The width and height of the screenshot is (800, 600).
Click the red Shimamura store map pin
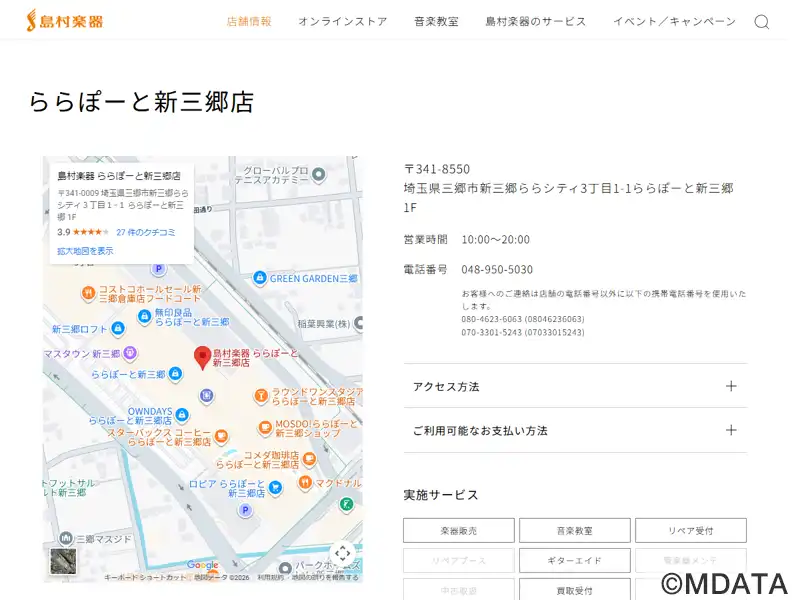(202, 357)
